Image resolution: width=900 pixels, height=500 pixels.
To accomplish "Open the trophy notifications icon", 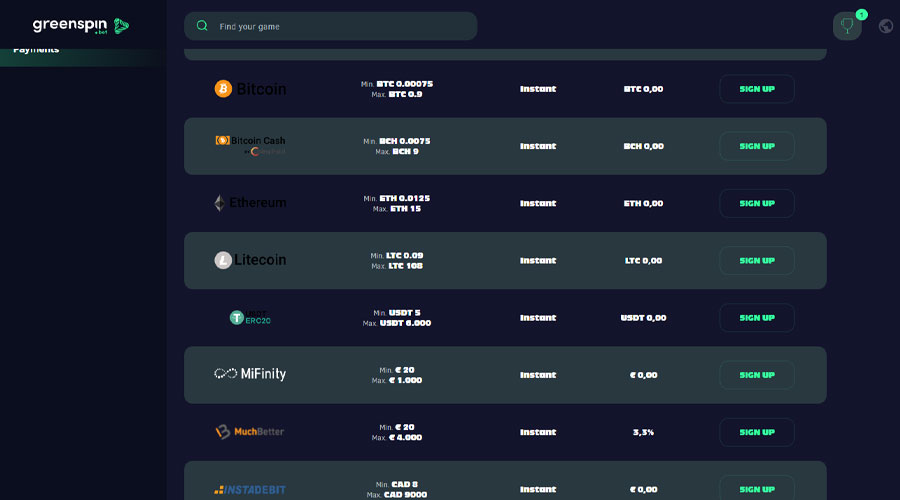I will coord(847,26).
